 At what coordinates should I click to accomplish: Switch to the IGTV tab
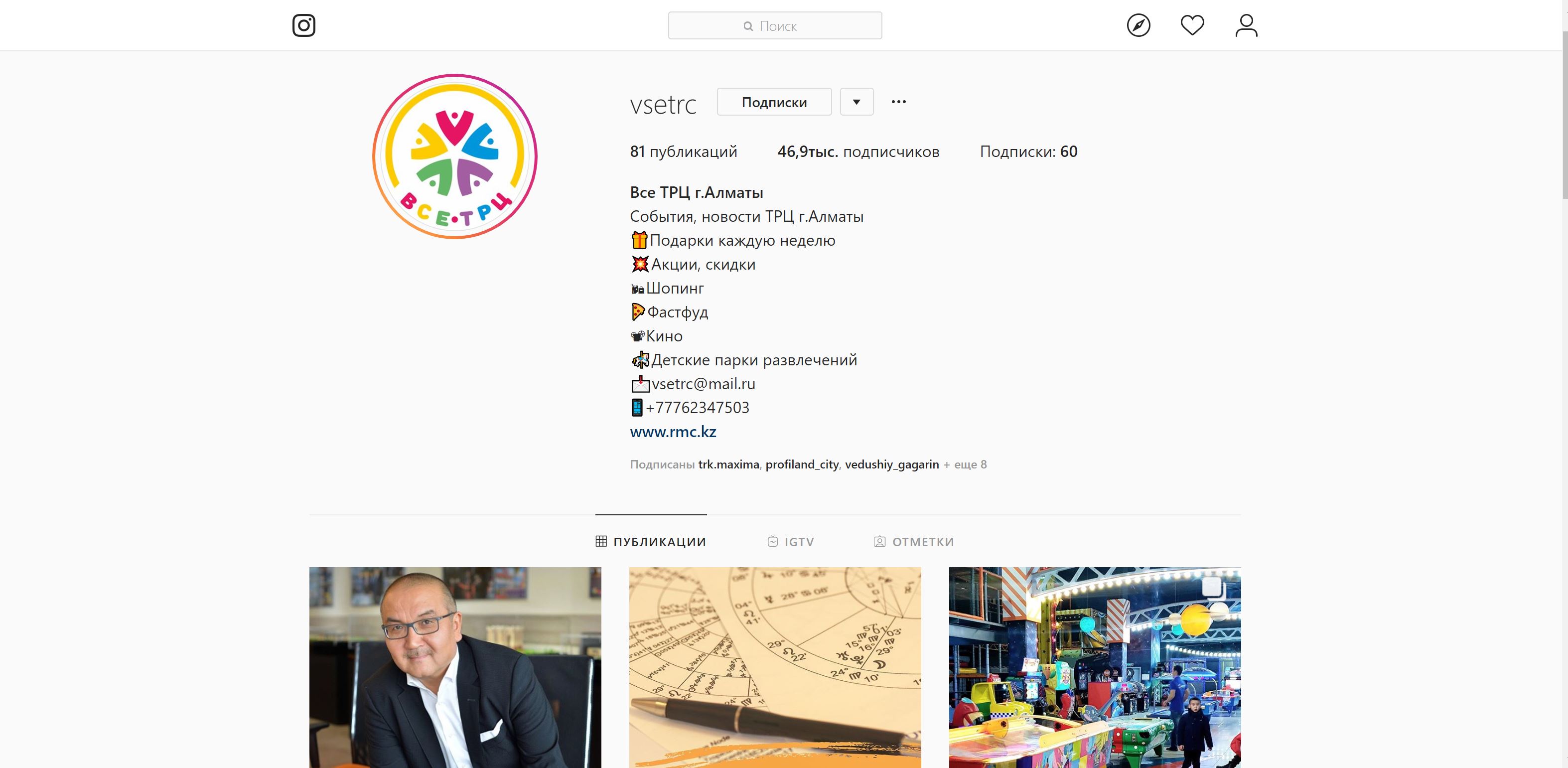[x=791, y=541]
